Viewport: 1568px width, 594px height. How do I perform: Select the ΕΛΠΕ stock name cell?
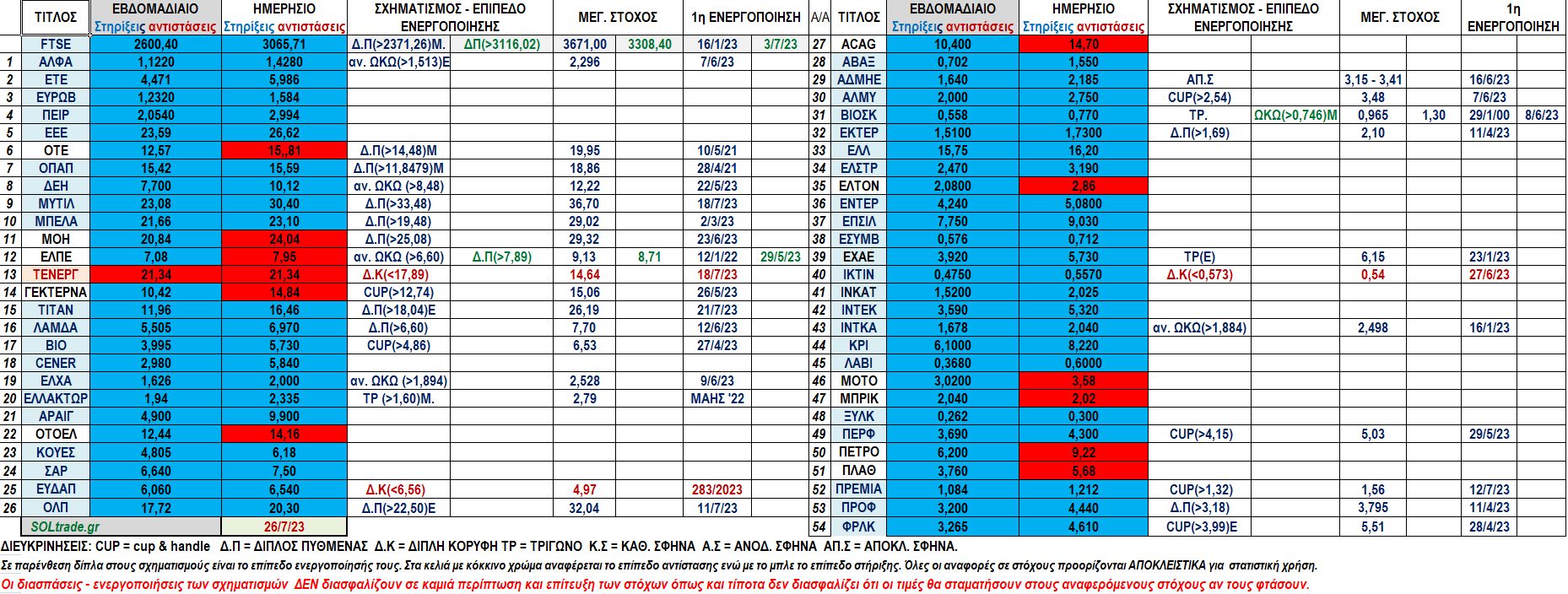tap(56, 256)
